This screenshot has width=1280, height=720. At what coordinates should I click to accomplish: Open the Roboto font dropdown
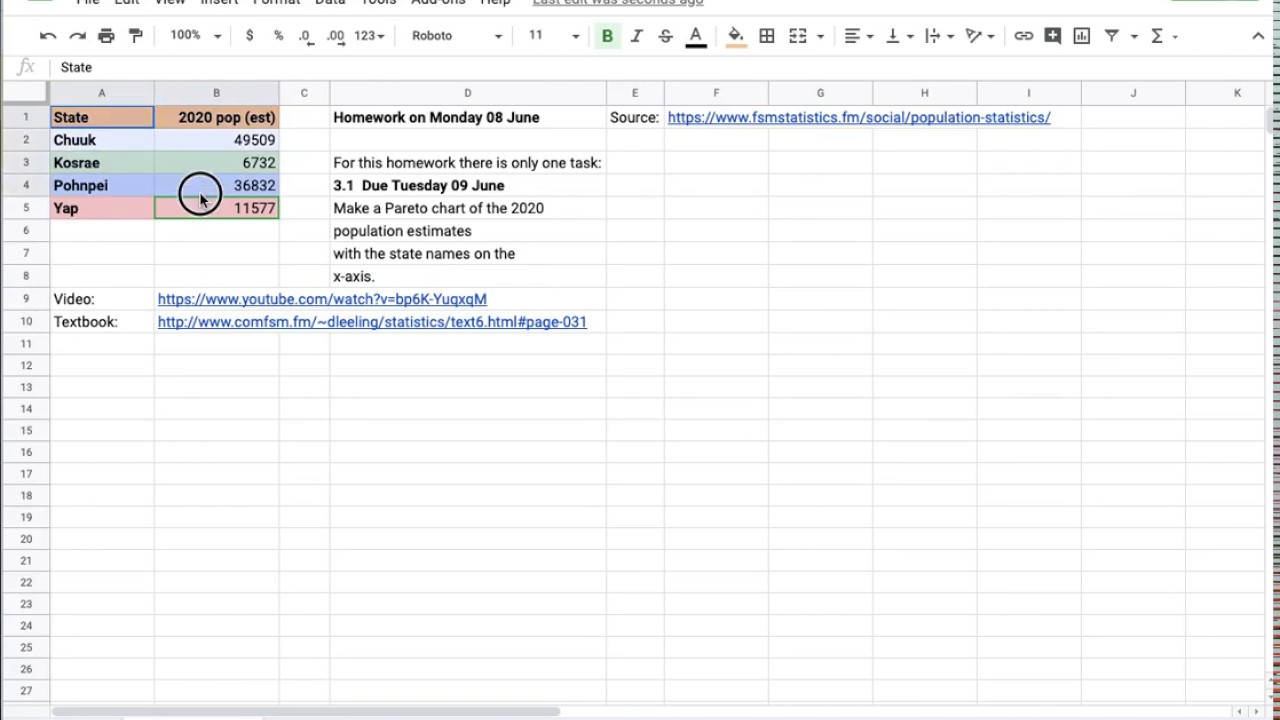(456, 36)
